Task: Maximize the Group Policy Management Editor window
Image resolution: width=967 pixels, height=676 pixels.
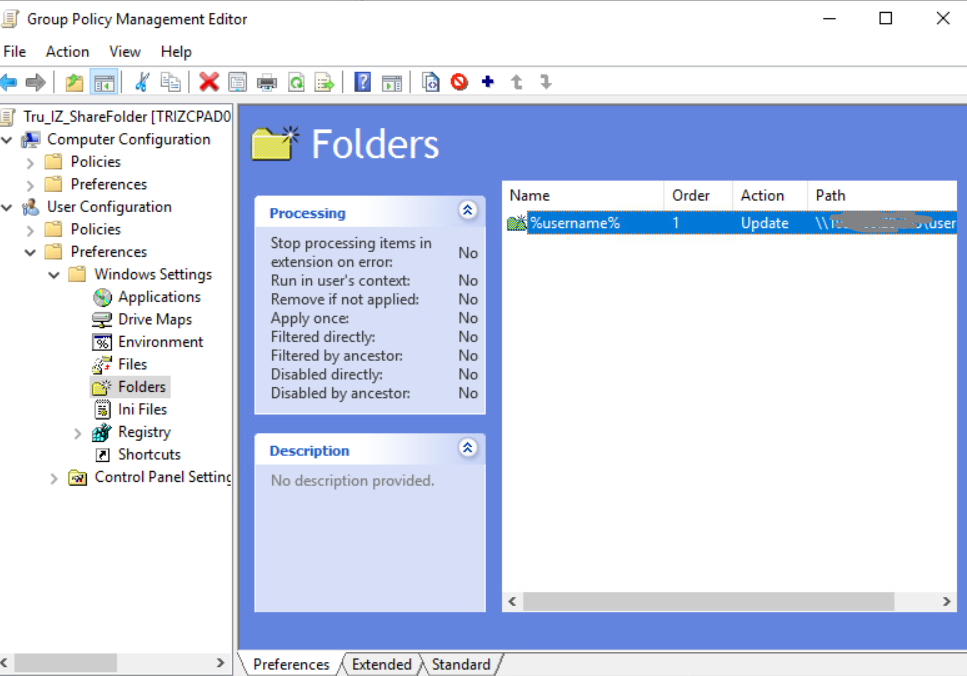Action: (886, 19)
